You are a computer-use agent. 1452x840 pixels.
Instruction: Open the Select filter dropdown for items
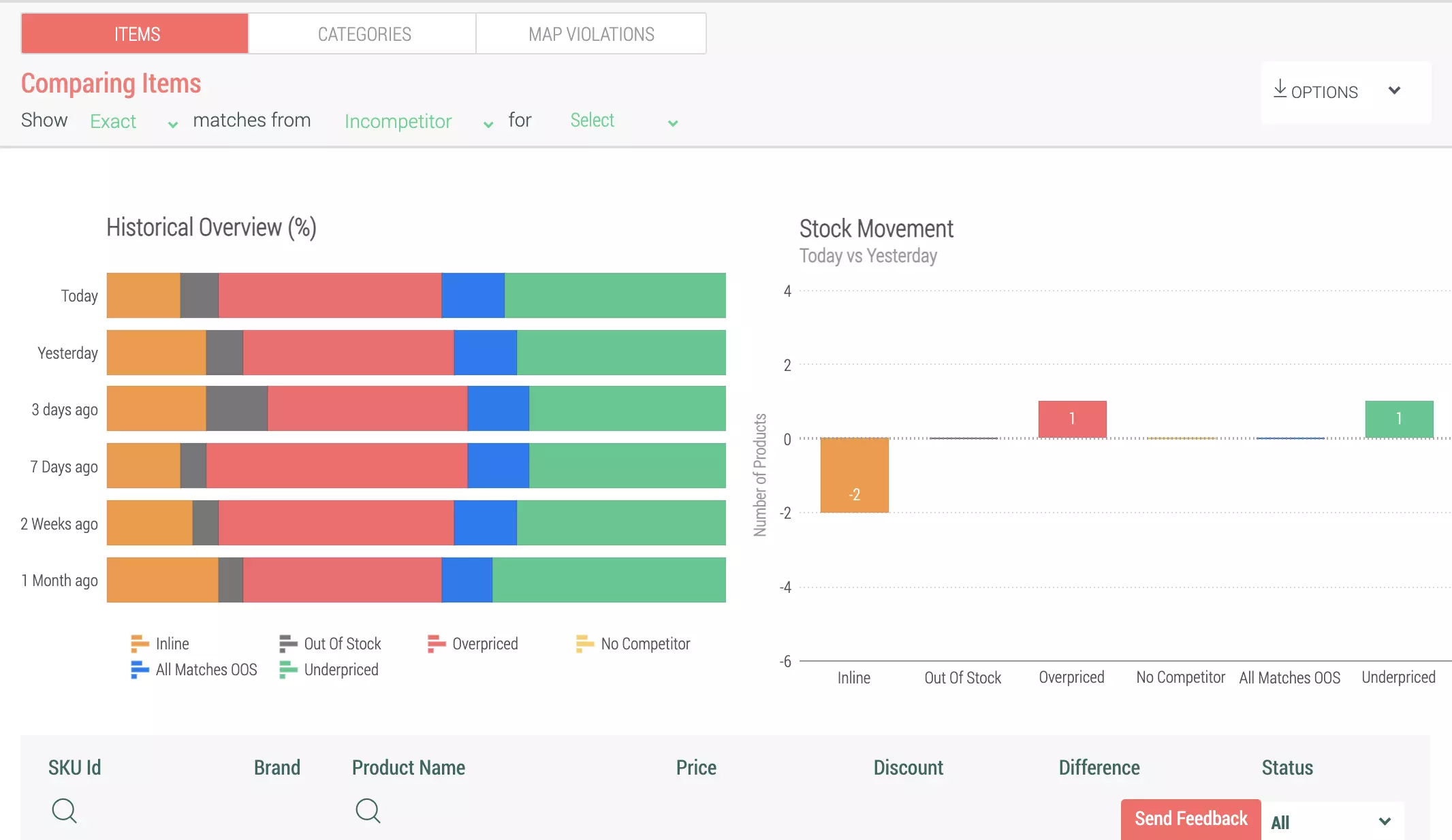pyautogui.click(x=620, y=120)
